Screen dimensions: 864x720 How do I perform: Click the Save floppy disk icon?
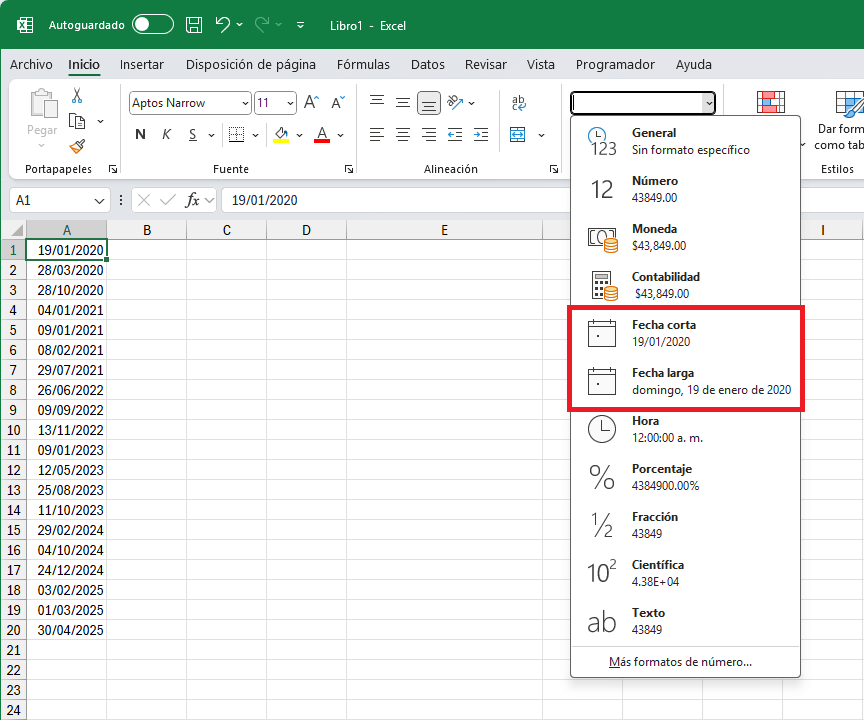coord(193,25)
